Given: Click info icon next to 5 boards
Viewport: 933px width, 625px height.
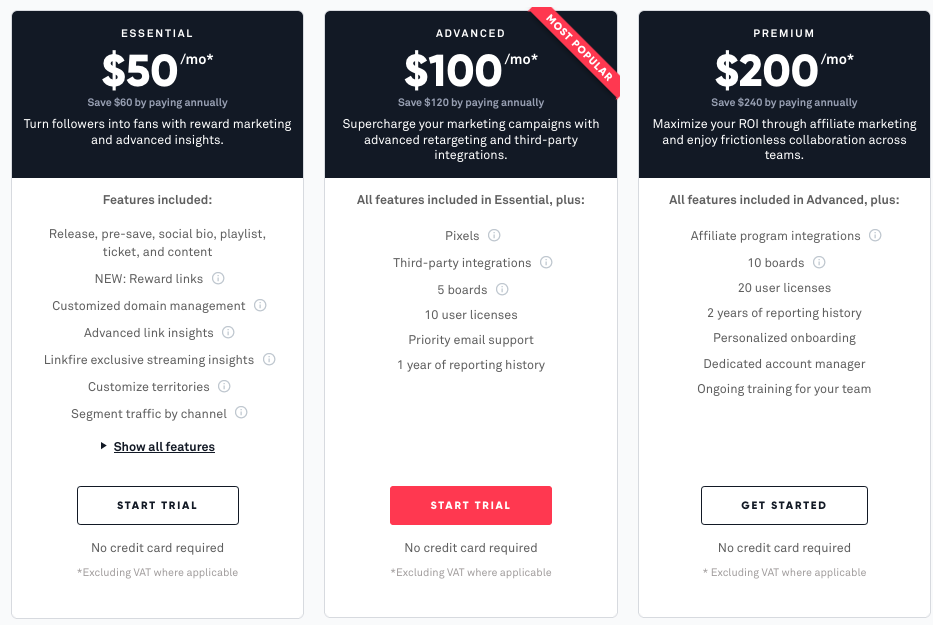Looking at the screenshot, I should coord(502,289).
